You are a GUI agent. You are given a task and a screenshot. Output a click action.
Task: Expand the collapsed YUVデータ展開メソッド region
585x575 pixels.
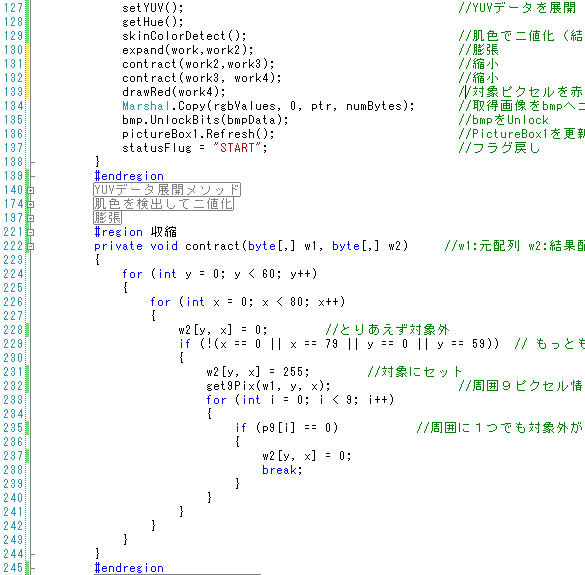tap(31, 190)
